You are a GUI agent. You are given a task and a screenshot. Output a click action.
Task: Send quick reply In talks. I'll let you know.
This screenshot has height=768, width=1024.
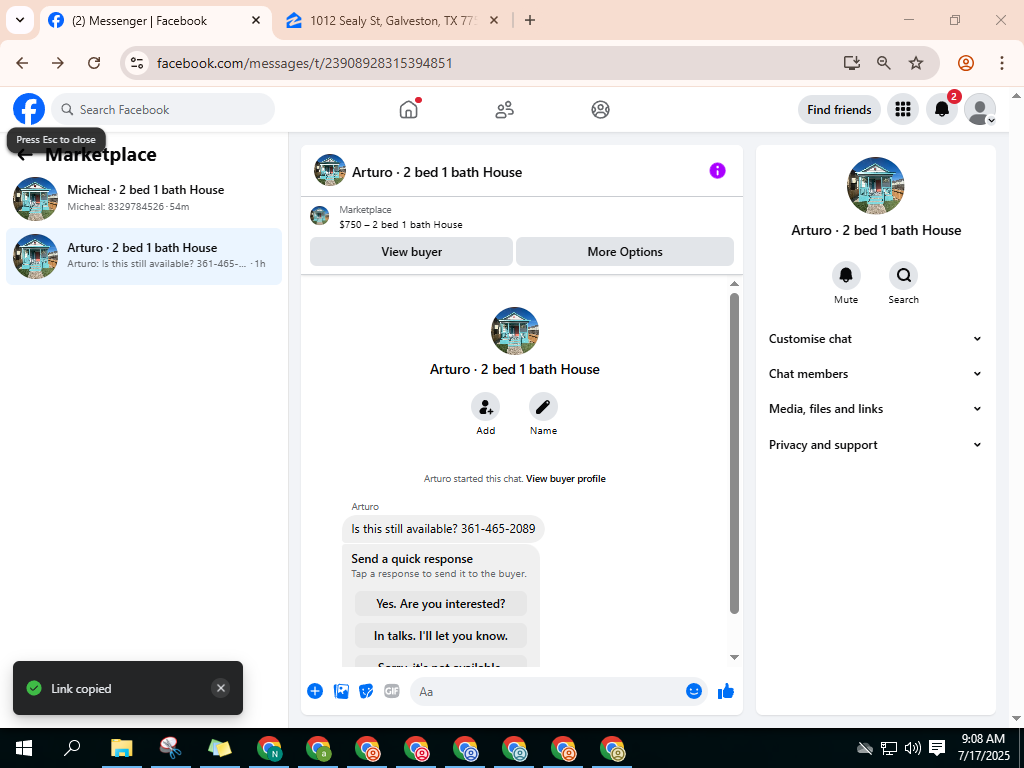coord(441,635)
